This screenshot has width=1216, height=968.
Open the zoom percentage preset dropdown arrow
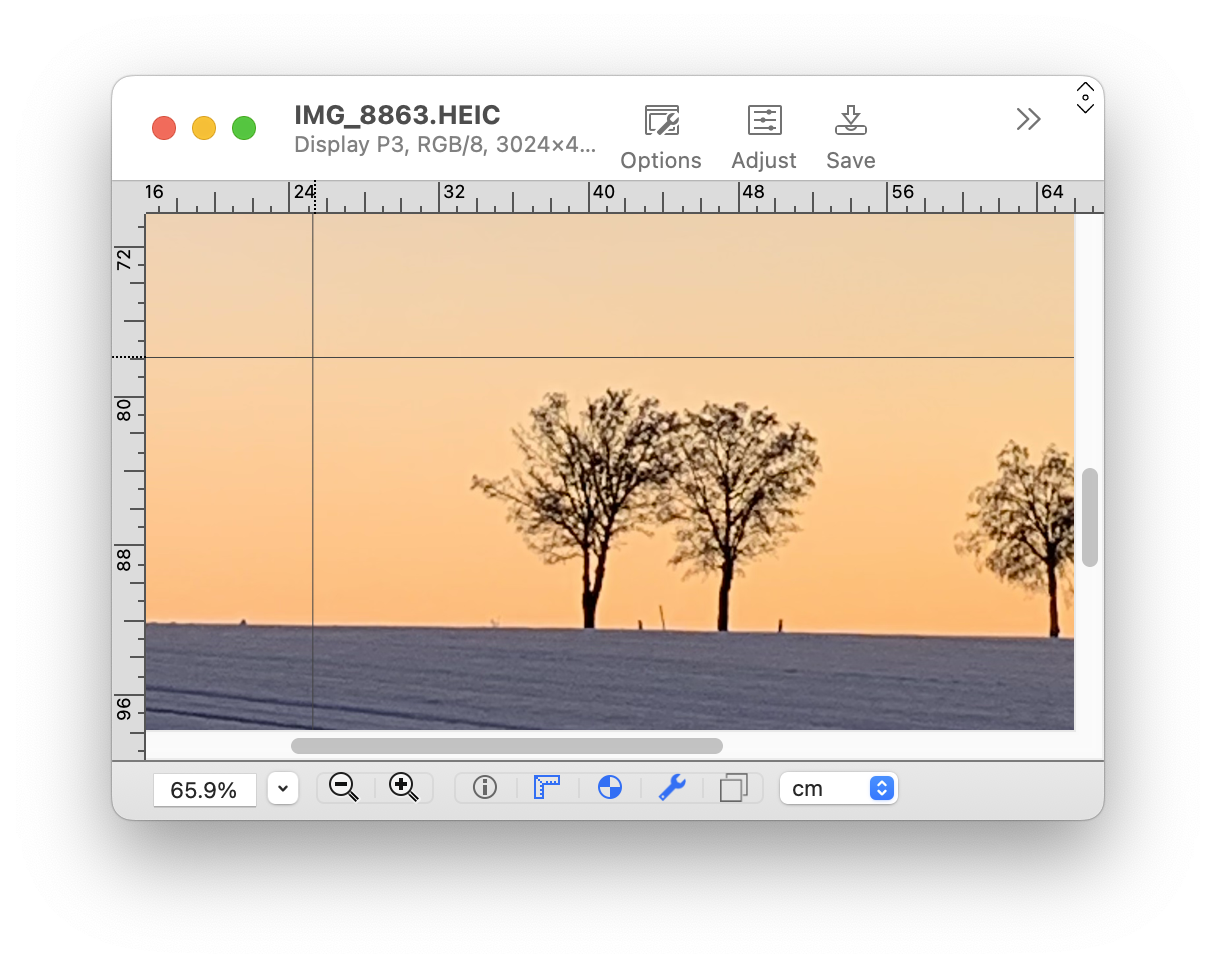(283, 789)
